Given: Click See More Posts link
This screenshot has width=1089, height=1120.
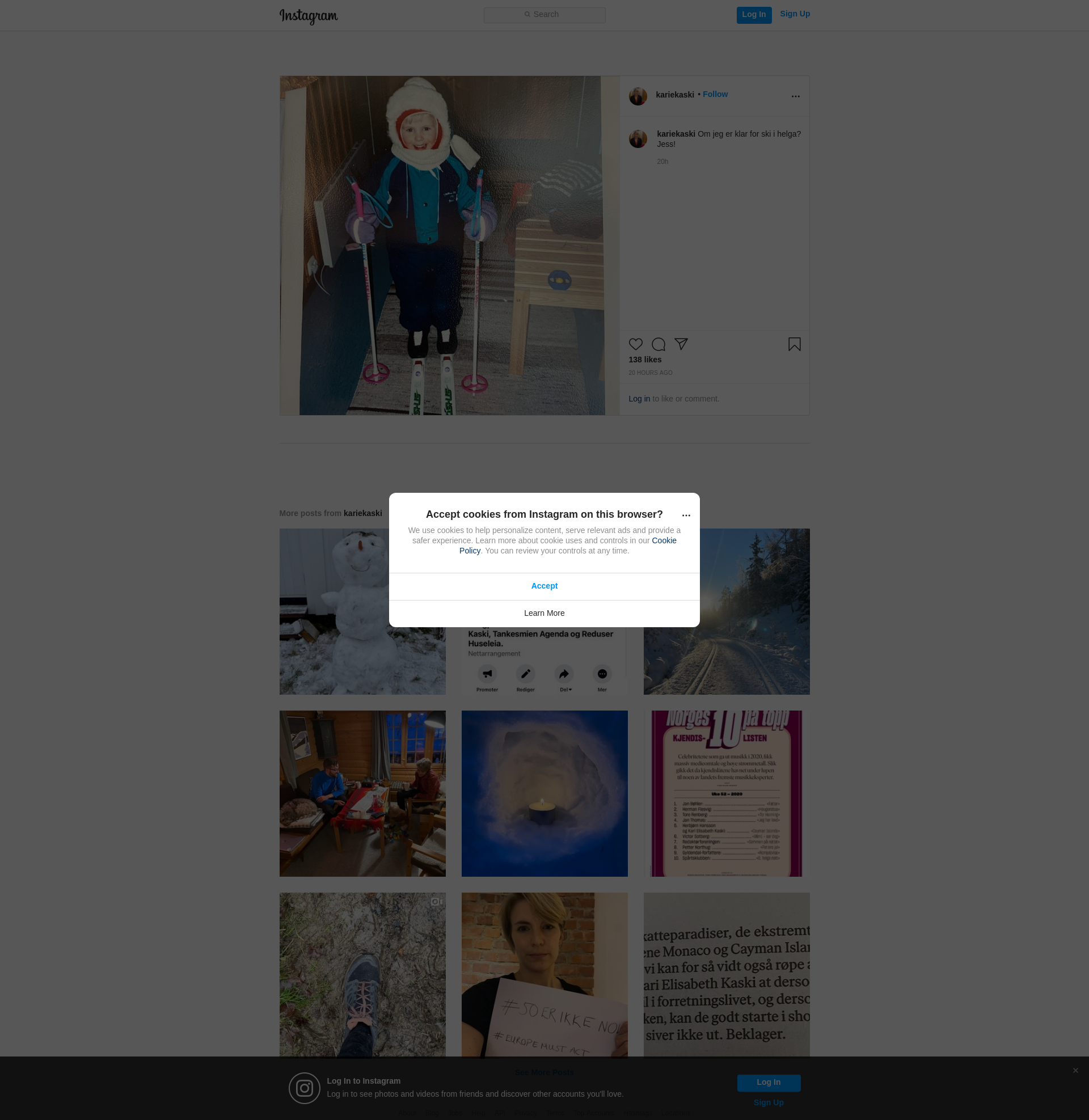Looking at the screenshot, I should click(x=544, y=1072).
